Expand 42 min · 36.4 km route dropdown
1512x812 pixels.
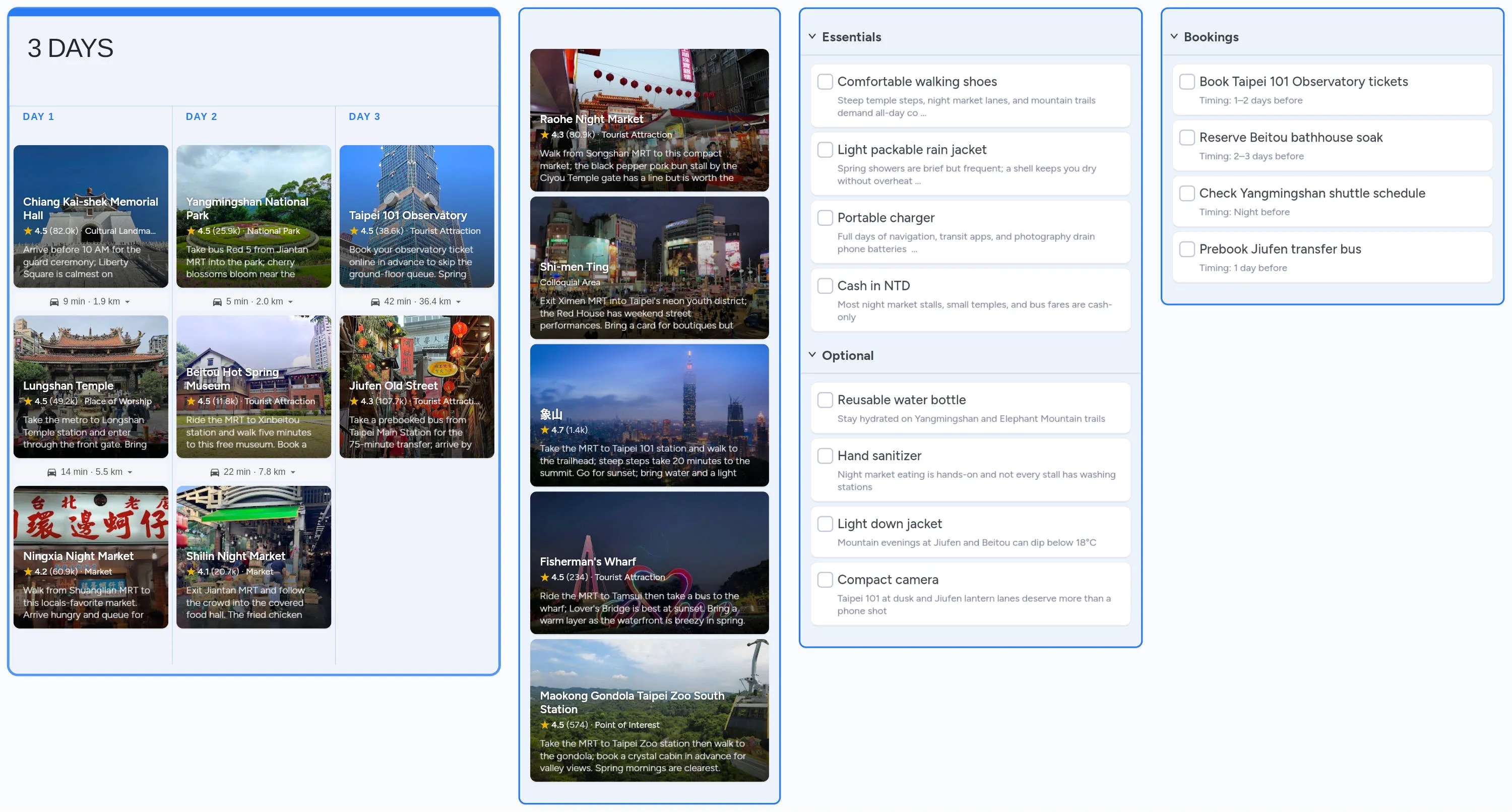coord(459,302)
